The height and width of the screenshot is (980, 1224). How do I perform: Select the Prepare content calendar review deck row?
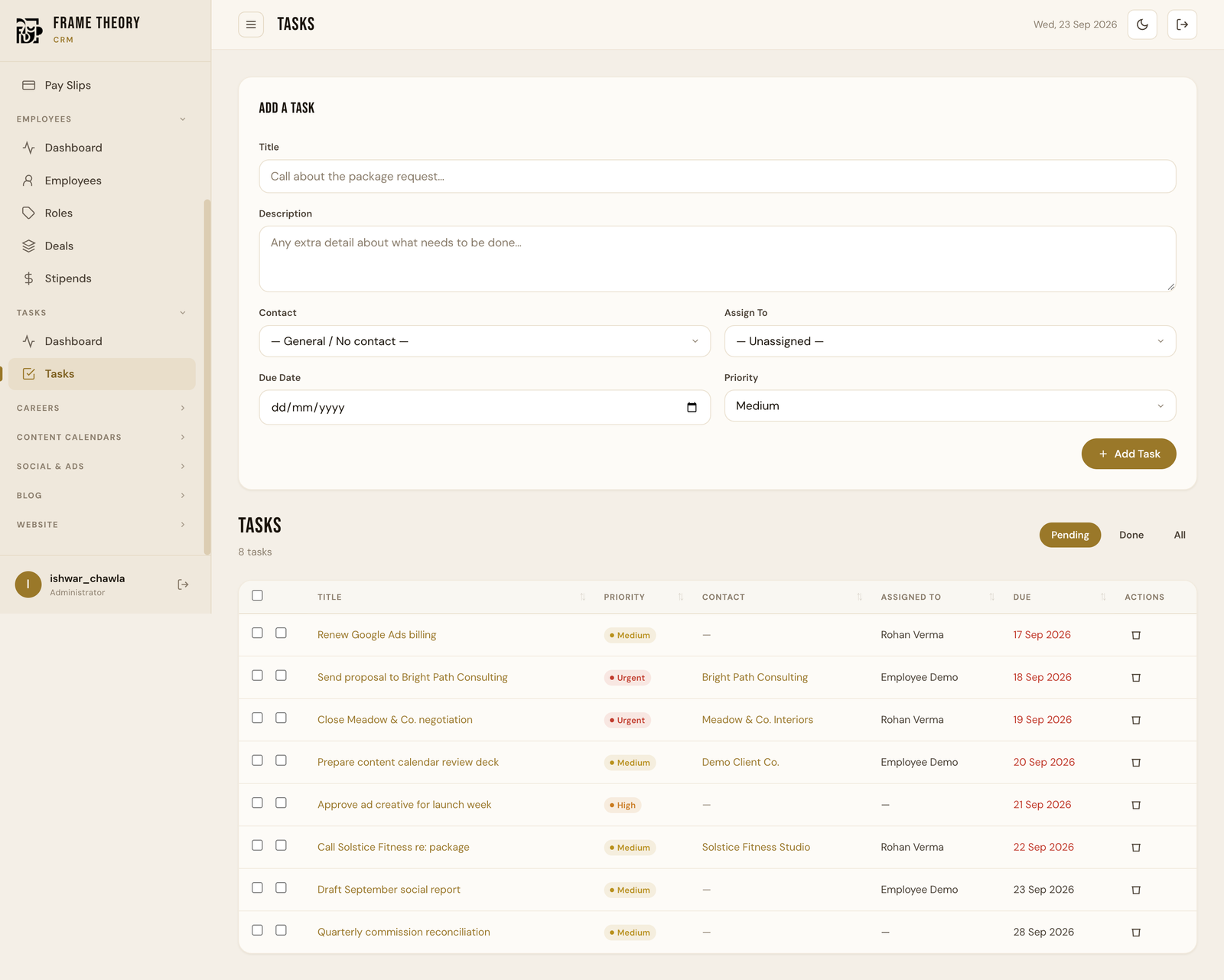pos(257,760)
